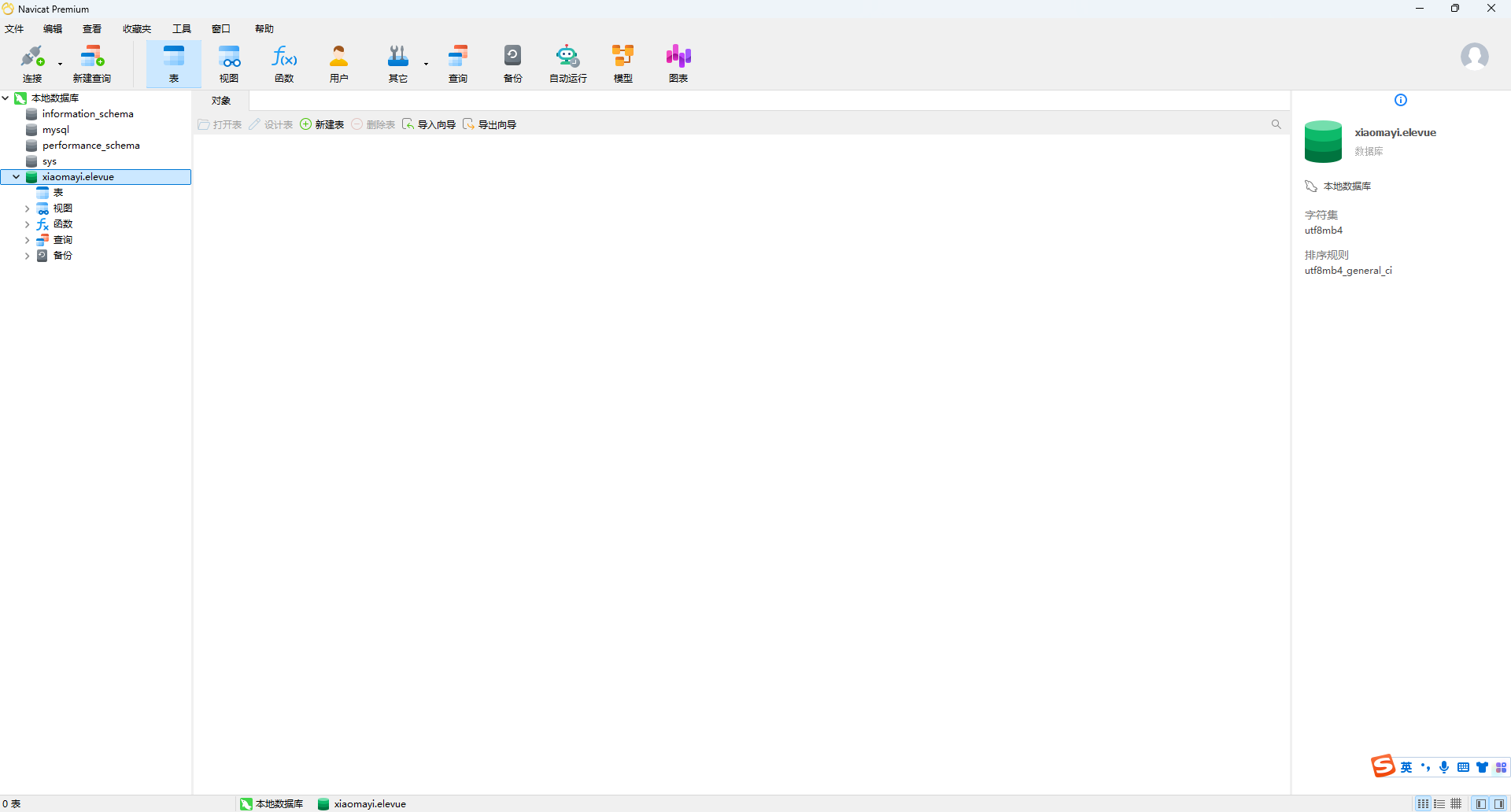
Task: Open the 连接 dropdown arrow
Action: 60,64
